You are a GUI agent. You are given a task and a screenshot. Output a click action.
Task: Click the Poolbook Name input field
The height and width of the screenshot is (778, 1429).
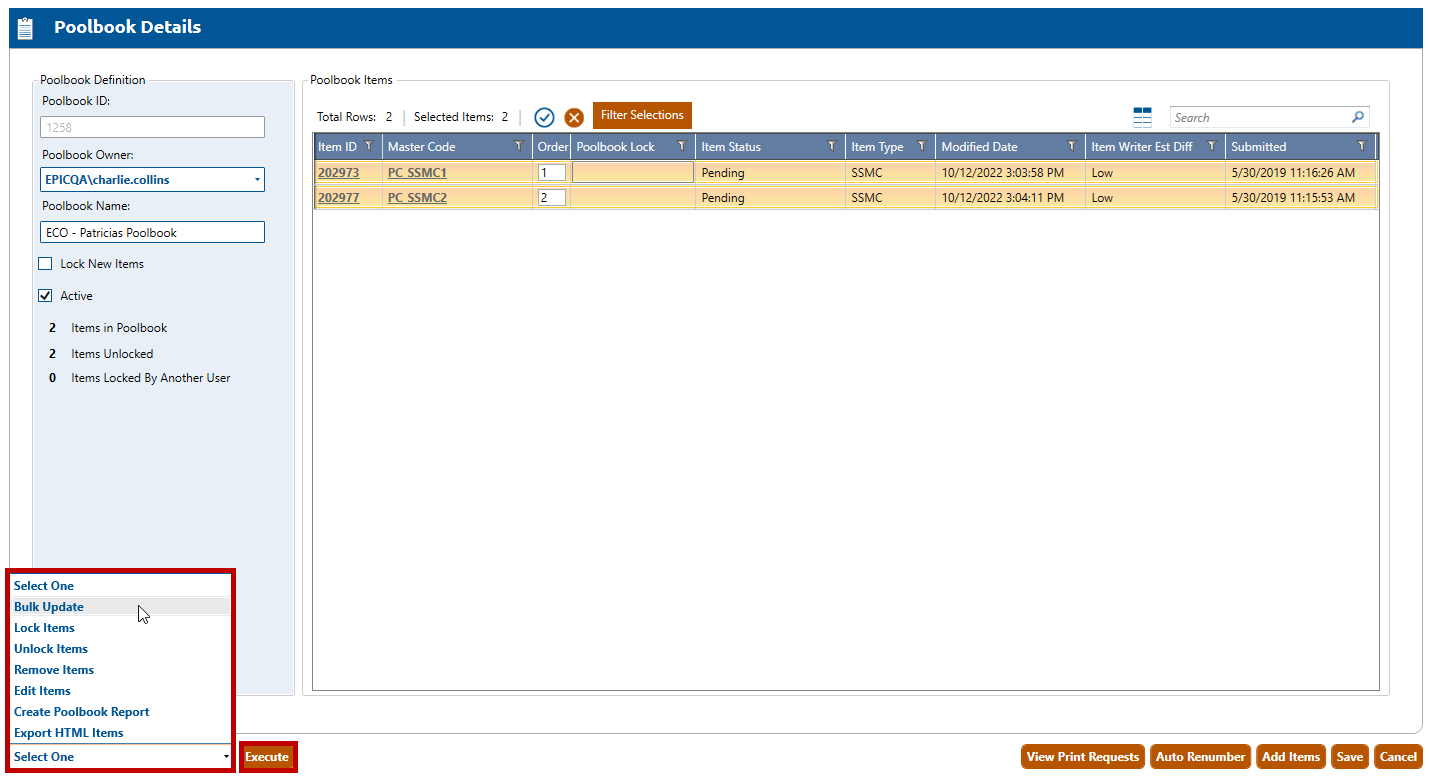pyautogui.click(x=152, y=232)
